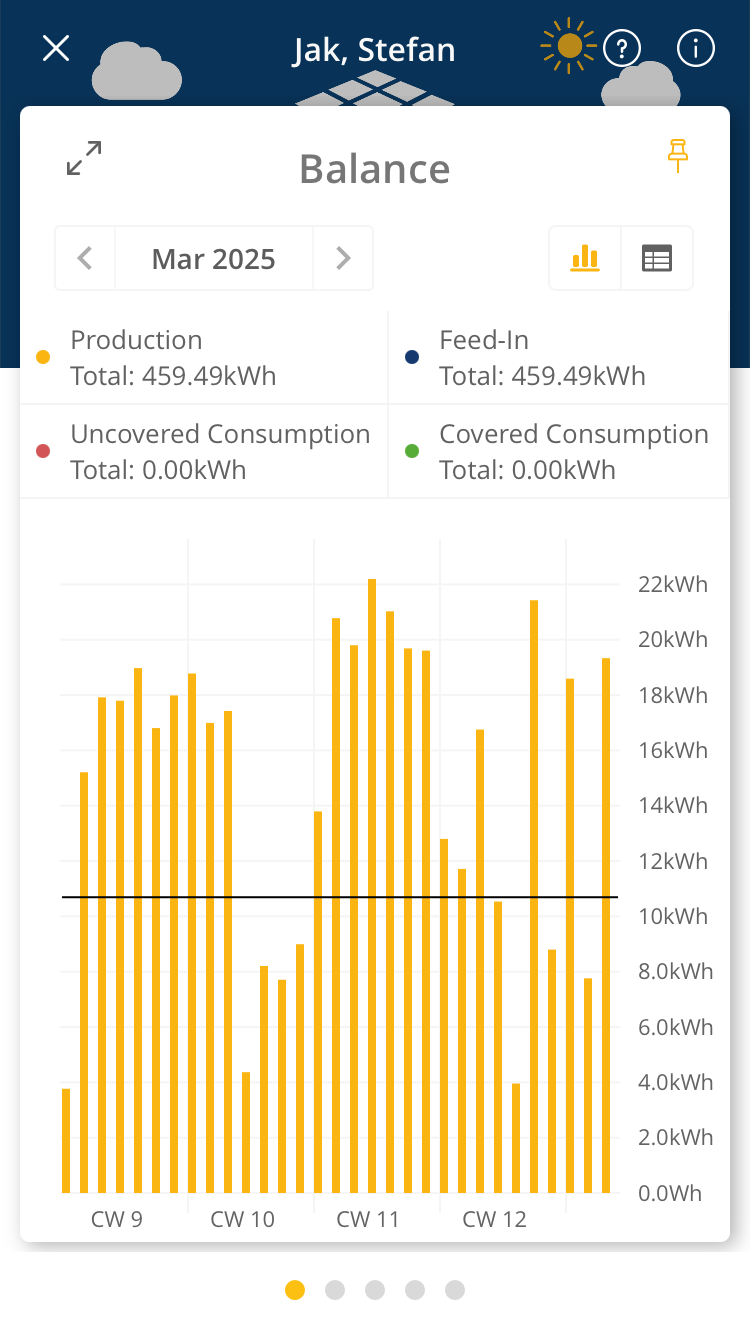Viewport: 750px width, 1334px height.
Task: Select the second page indicator dot
Action: click(335, 1290)
